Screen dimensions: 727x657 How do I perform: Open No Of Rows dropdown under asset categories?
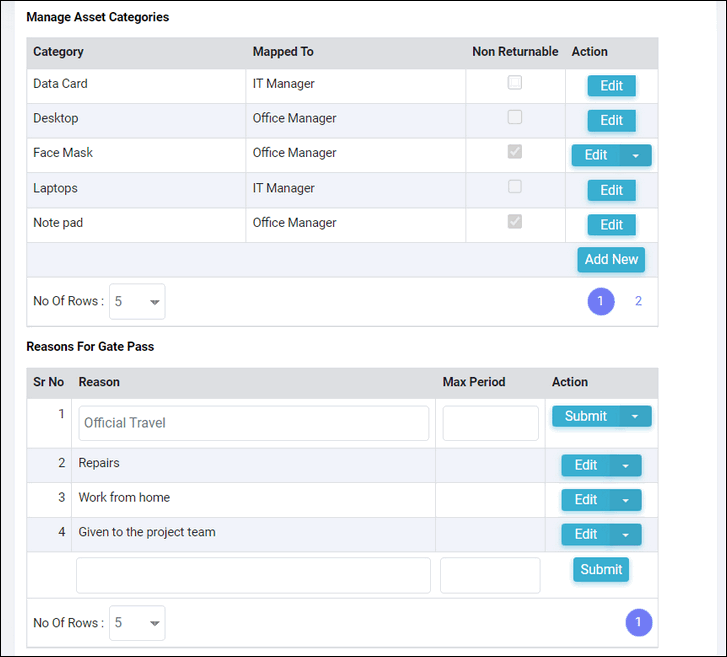coord(137,301)
